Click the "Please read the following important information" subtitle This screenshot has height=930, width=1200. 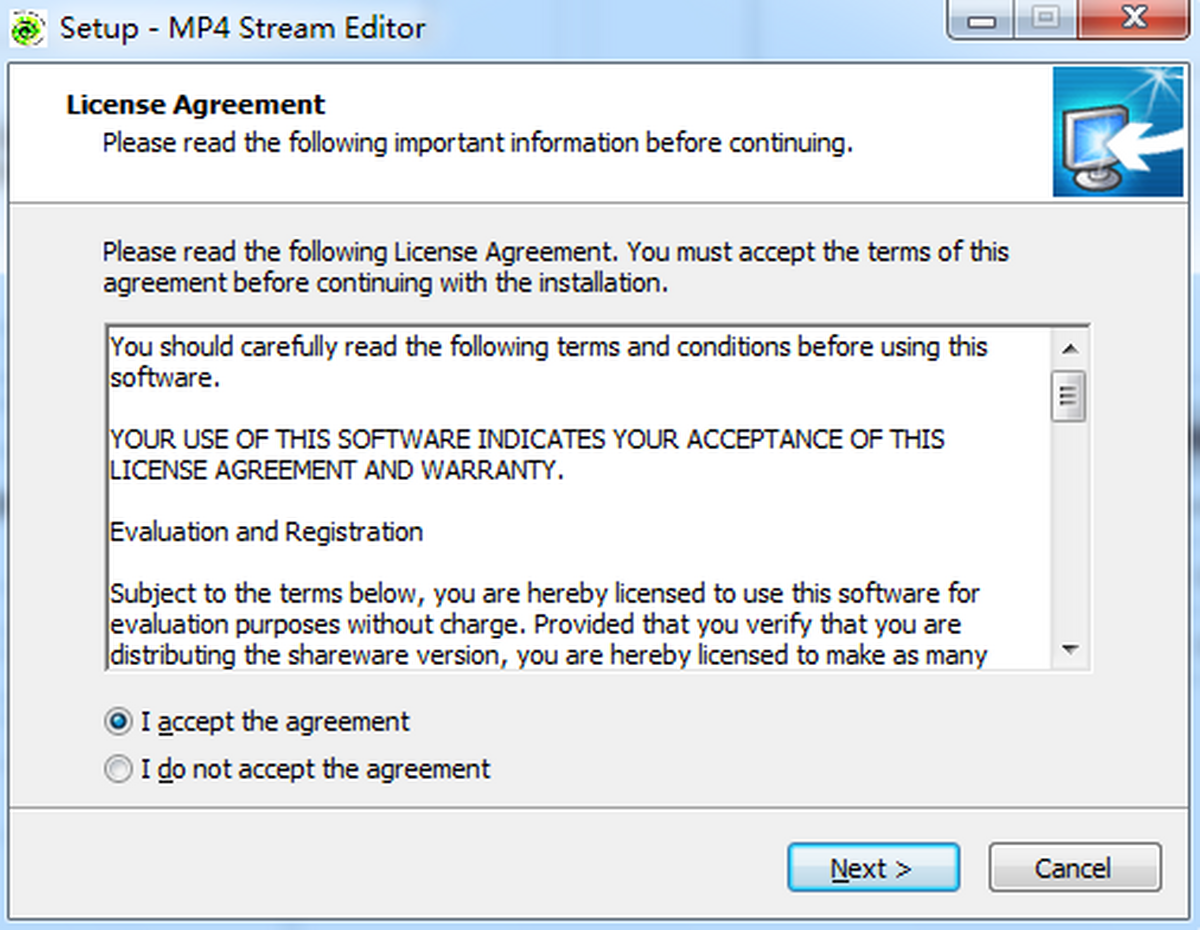tap(477, 143)
